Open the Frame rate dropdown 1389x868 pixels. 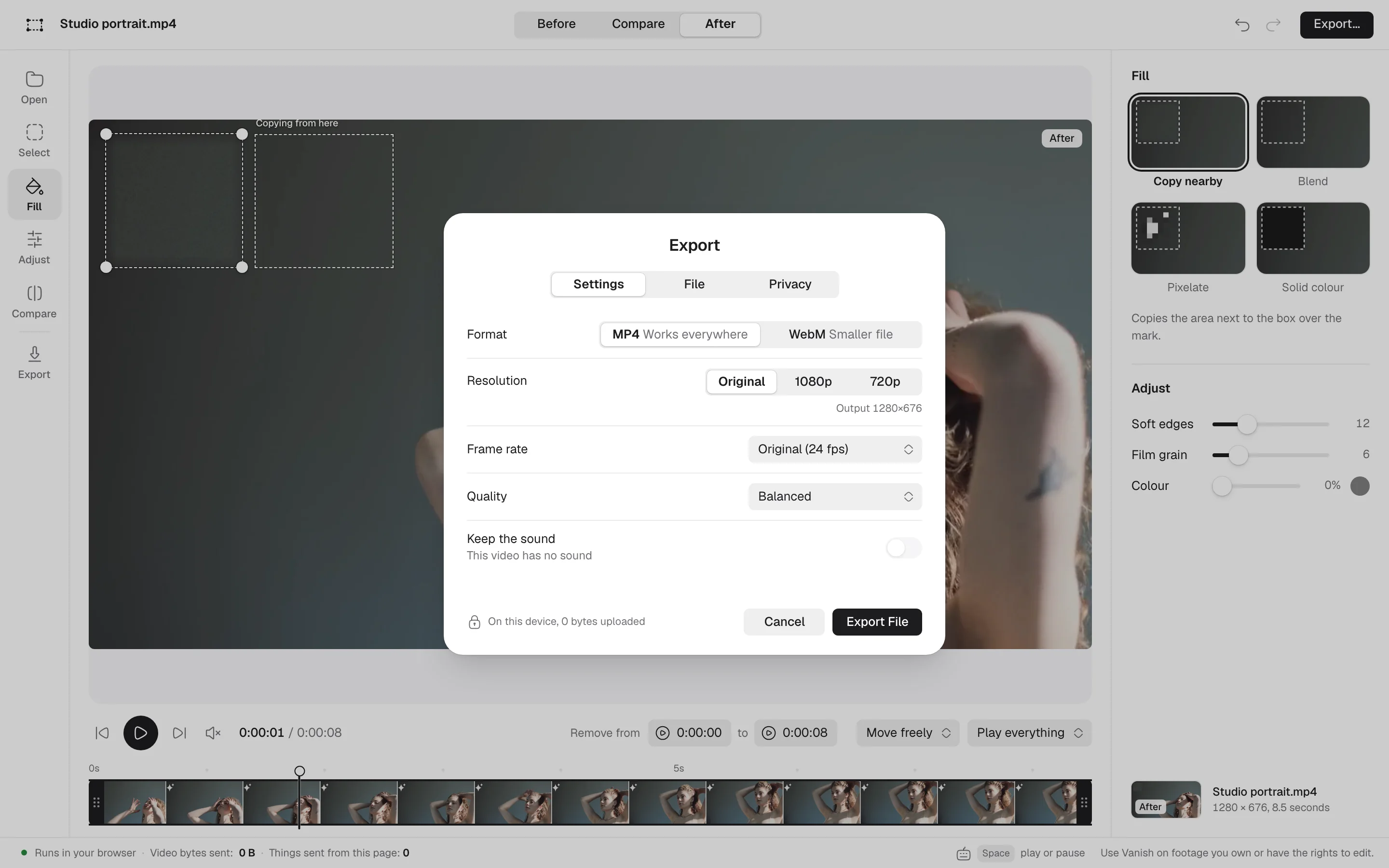834,449
